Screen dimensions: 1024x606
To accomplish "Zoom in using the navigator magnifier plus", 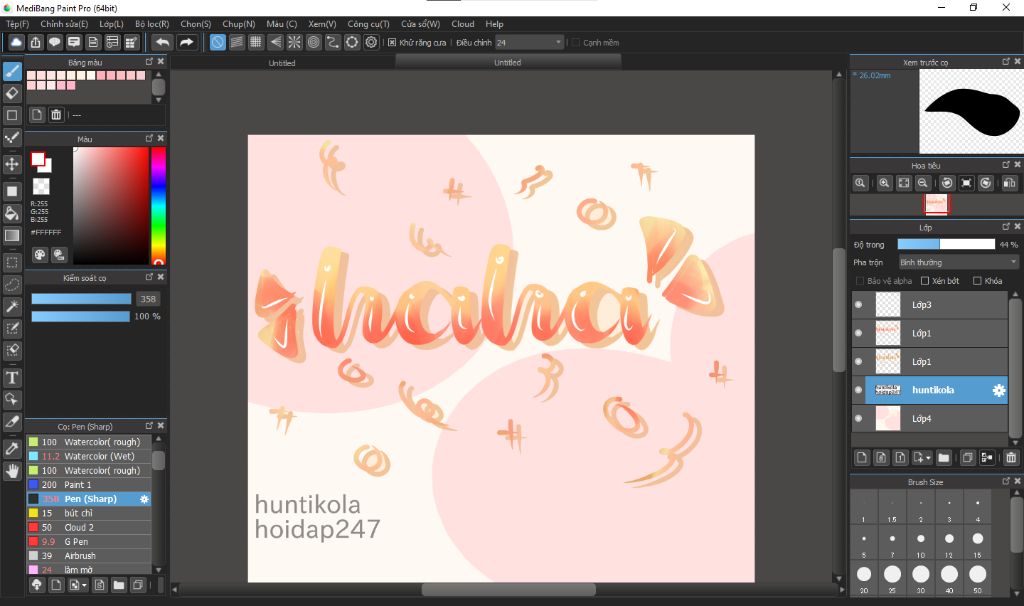I will 884,183.
